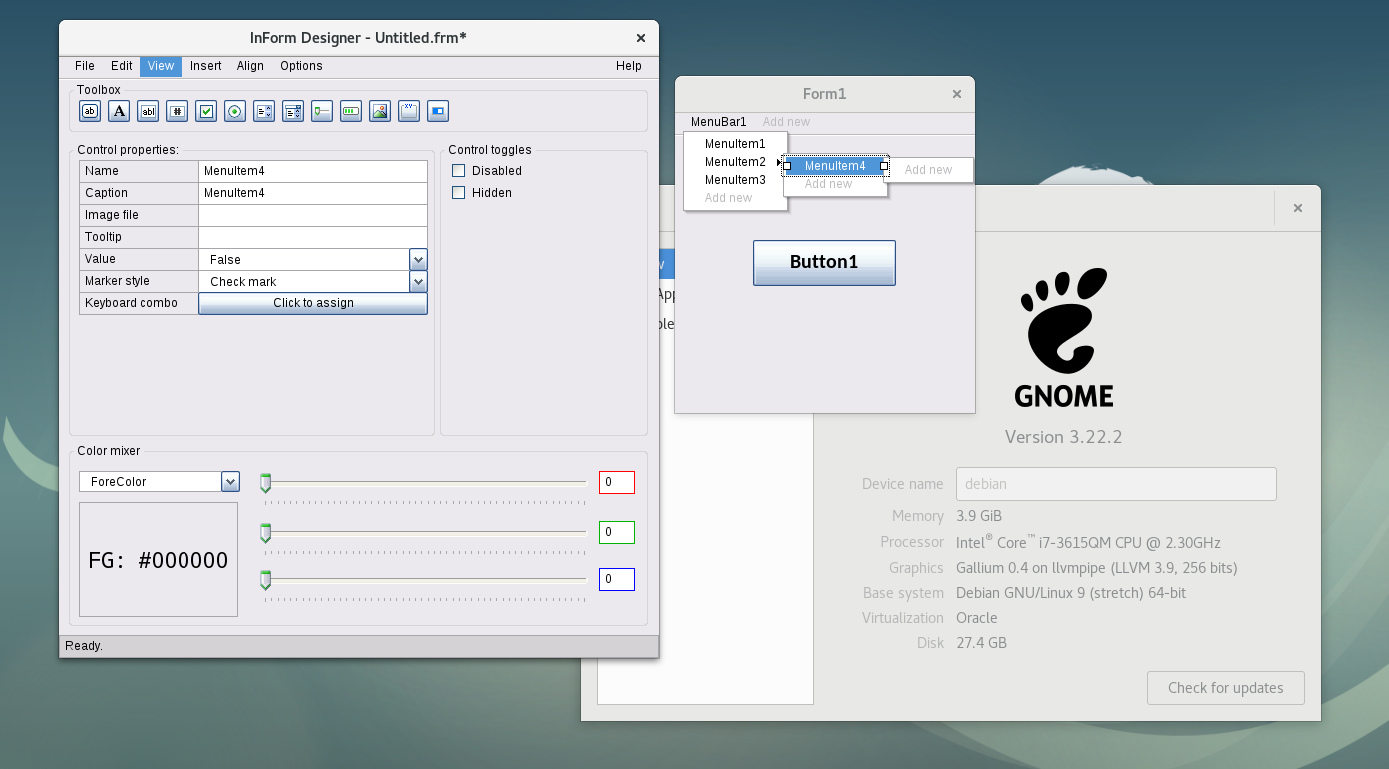Click the selected MenuItem4 submenu entry

point(835,166)
